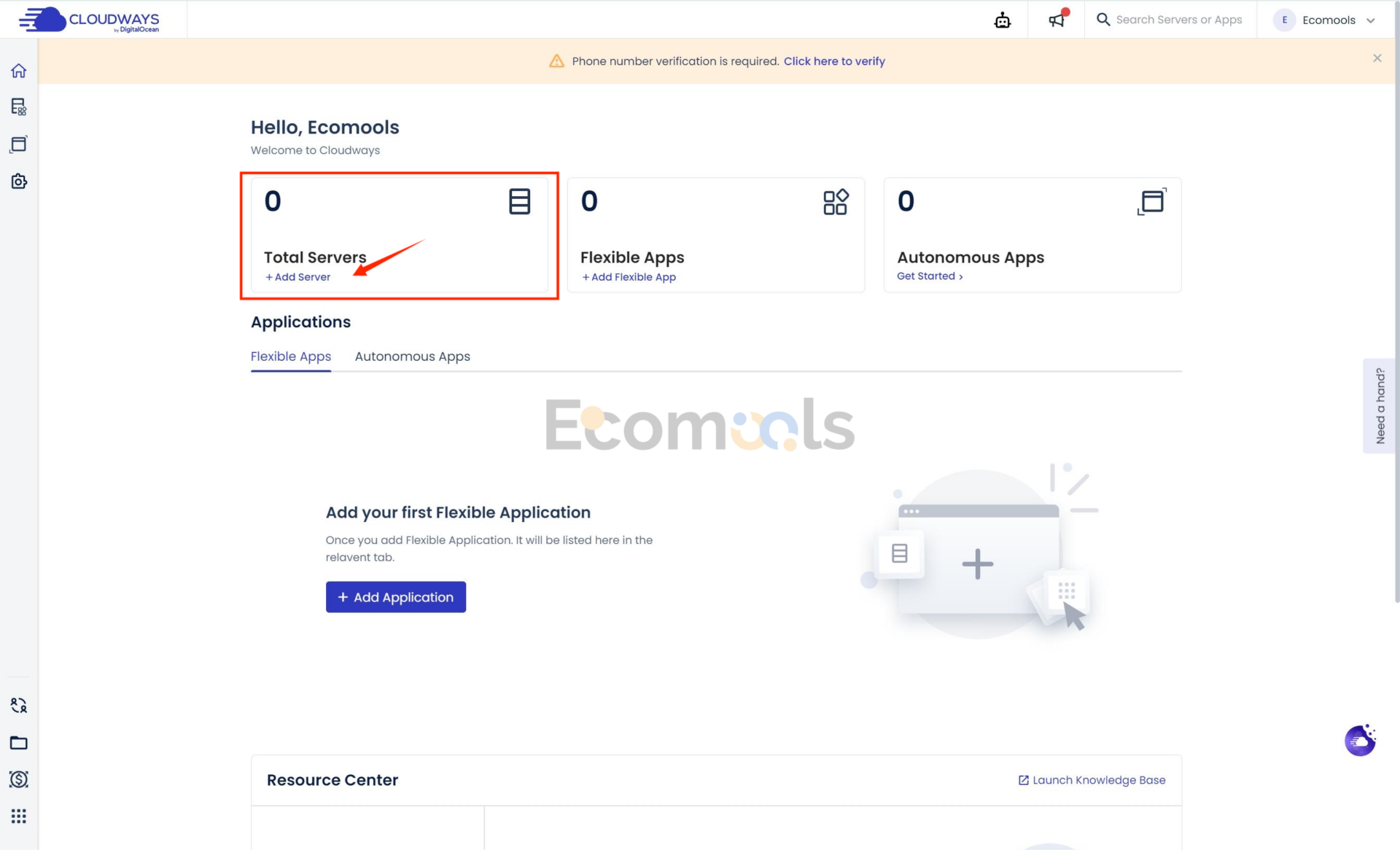Screen dimensions: 1400x850
Task: Open the nine-dot grid menu icon
Action: (19, 816)
